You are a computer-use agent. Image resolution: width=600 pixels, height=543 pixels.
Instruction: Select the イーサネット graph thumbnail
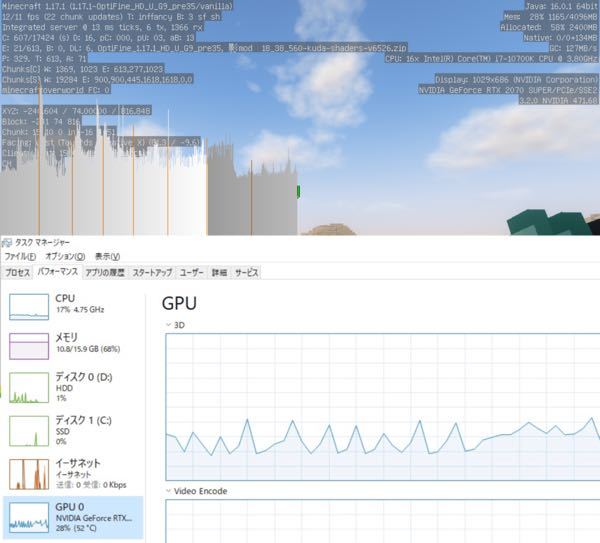29,475
